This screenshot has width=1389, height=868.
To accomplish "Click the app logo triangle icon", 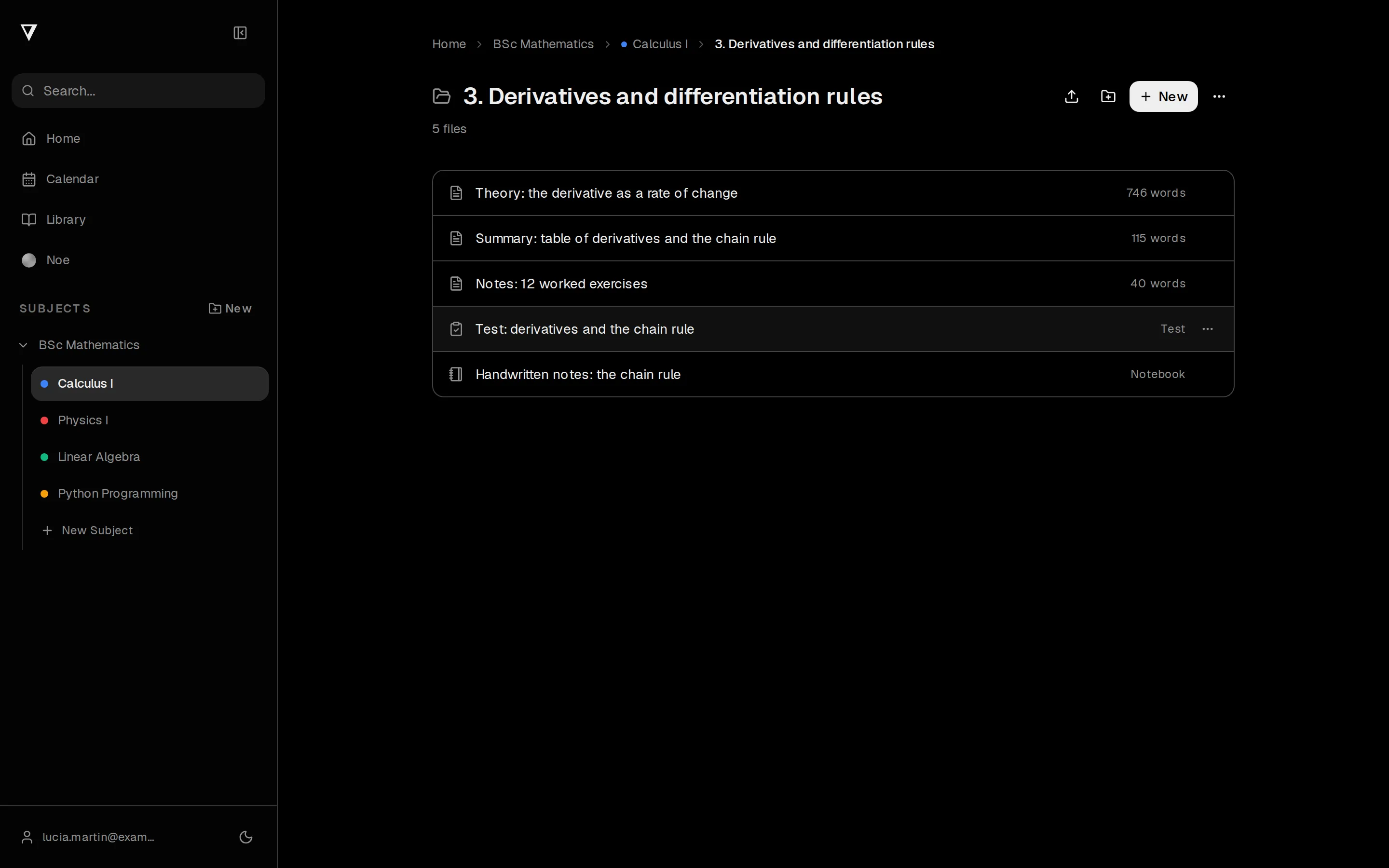I will click(x=29, y=33).
